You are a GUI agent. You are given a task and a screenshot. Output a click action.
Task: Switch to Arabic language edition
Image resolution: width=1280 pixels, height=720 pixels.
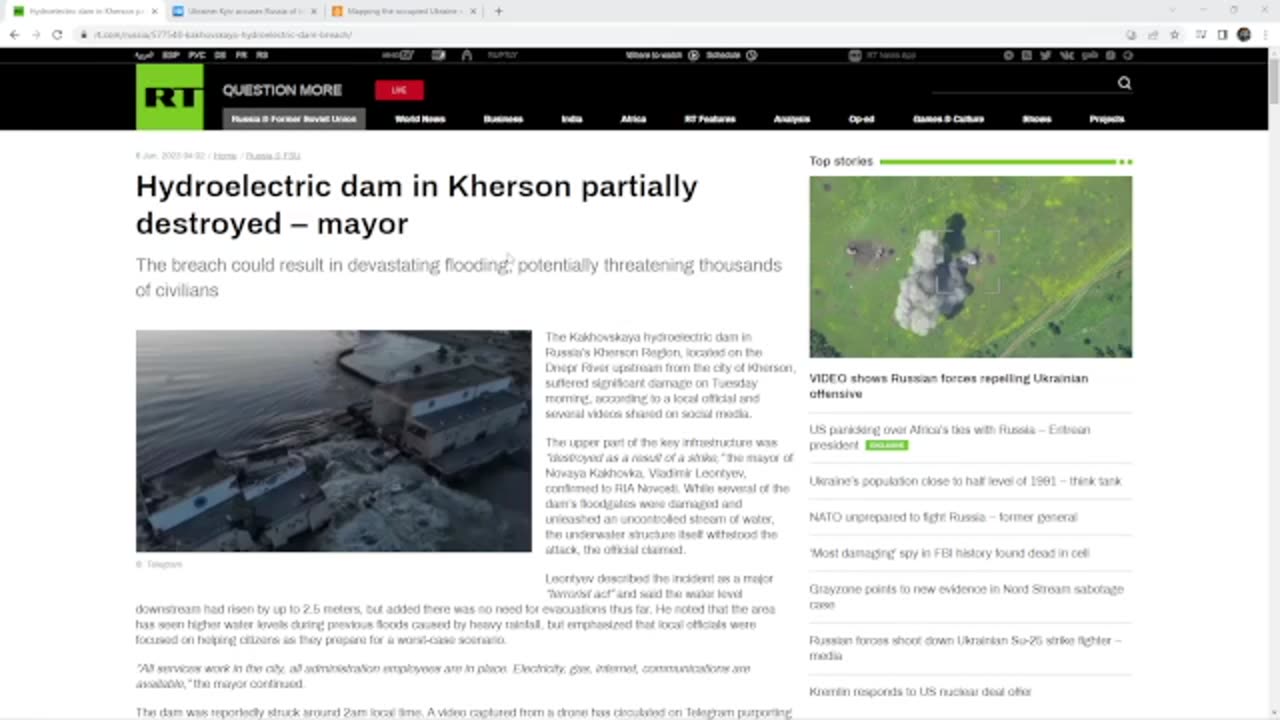click(145, 56)
